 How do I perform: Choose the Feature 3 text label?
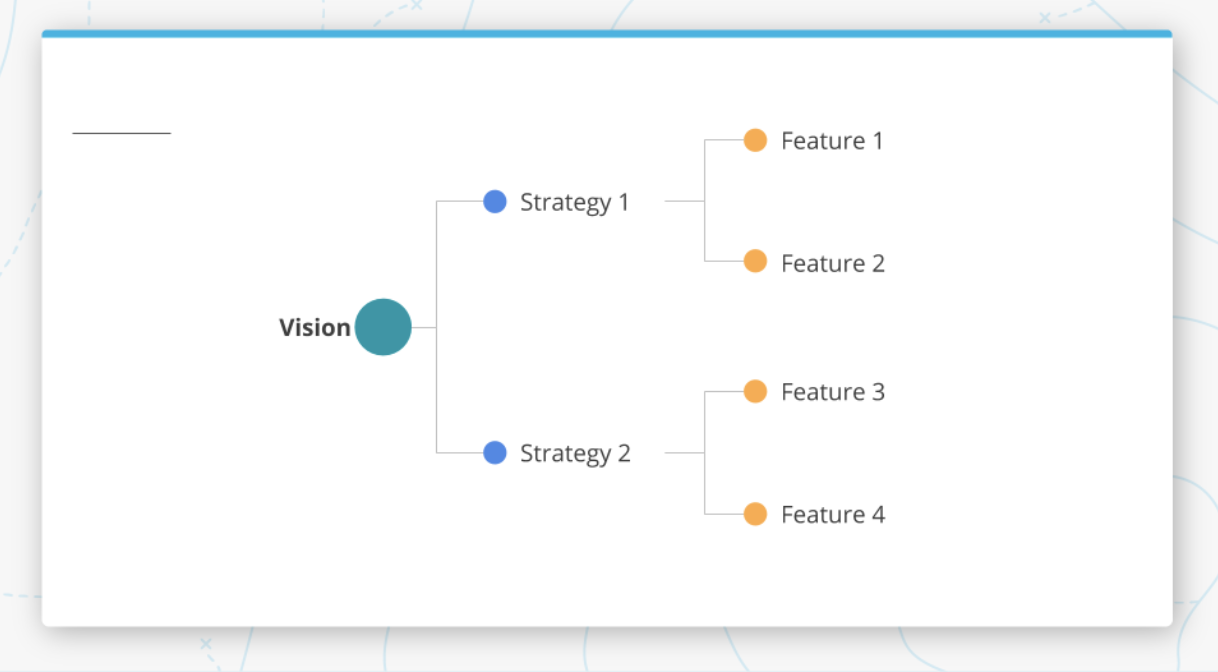coord(832,392)
